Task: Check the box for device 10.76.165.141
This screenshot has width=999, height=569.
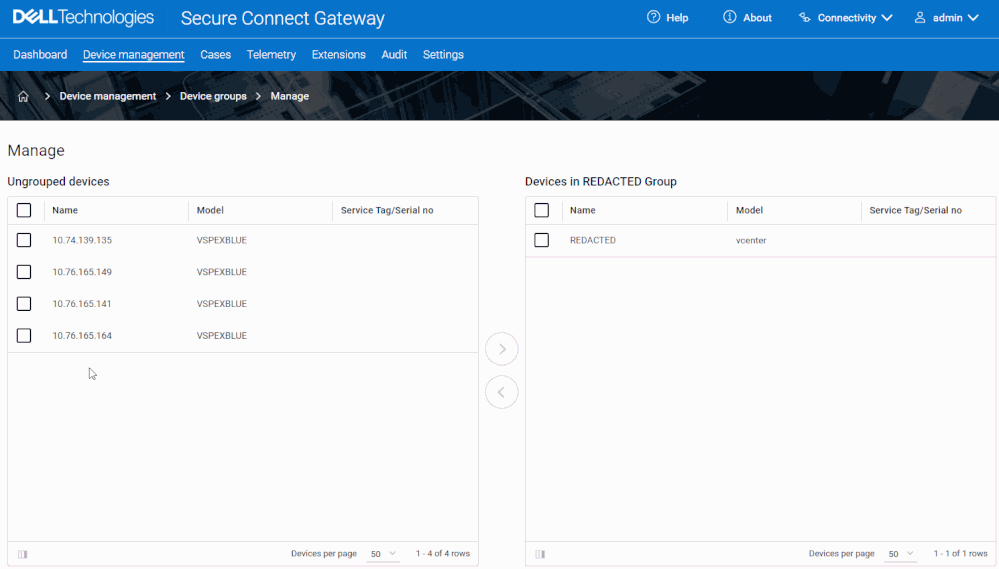Action: click(x=24, y=304)
